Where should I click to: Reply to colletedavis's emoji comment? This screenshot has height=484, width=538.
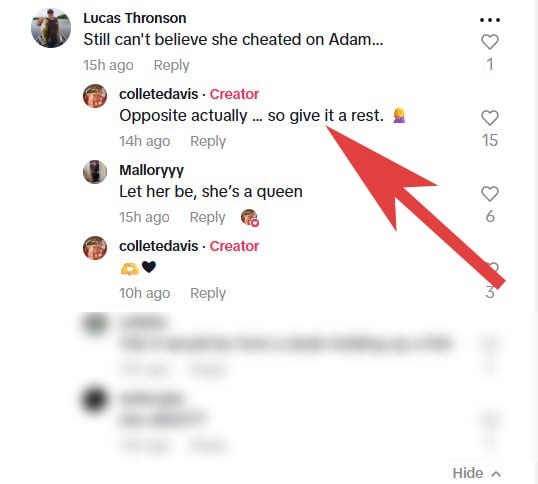[x=208, y=293]
